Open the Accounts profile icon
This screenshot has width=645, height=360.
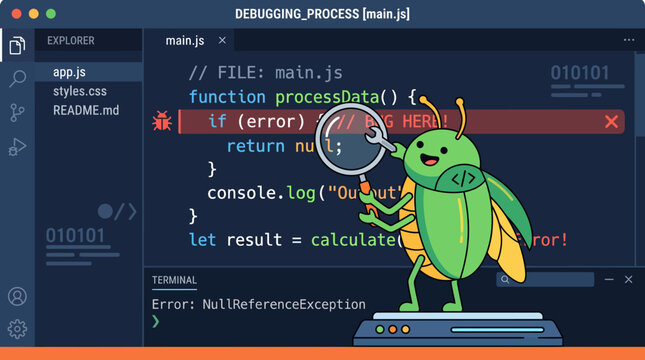pyautogui.click(x=17, y=296)
